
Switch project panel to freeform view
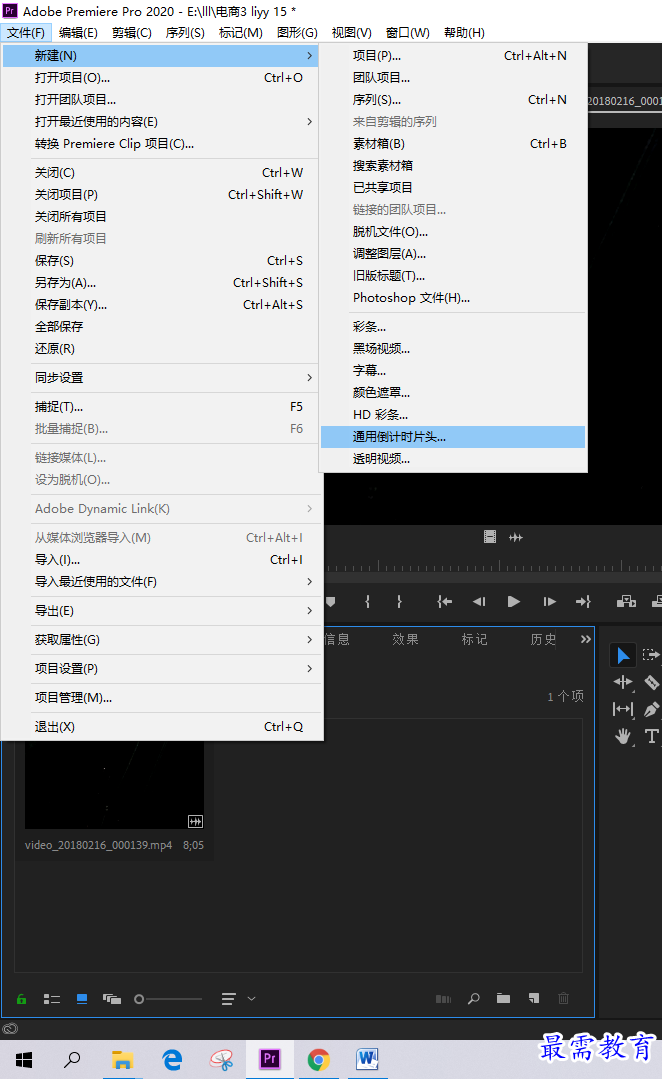tap(111, 998)
